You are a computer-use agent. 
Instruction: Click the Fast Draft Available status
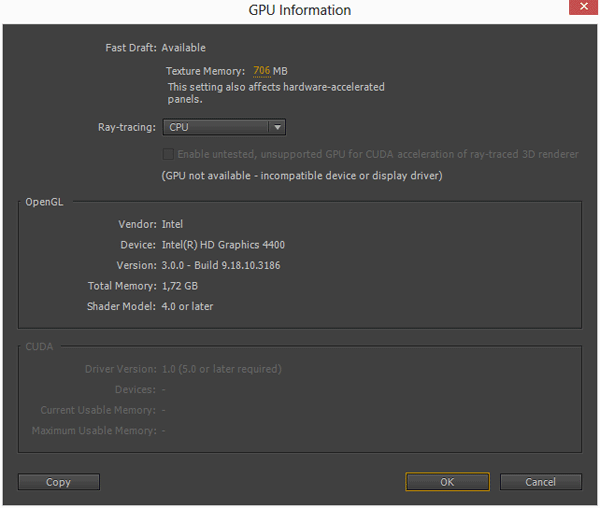[x=183, y=47]
